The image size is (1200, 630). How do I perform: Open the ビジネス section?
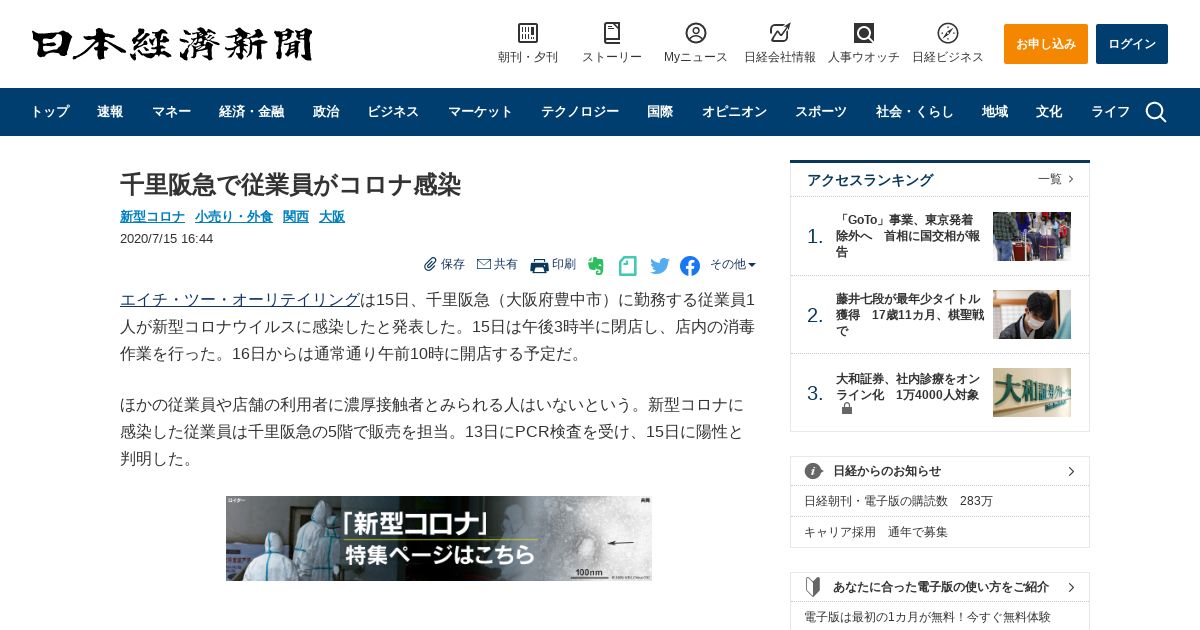(x=393, y=112)
